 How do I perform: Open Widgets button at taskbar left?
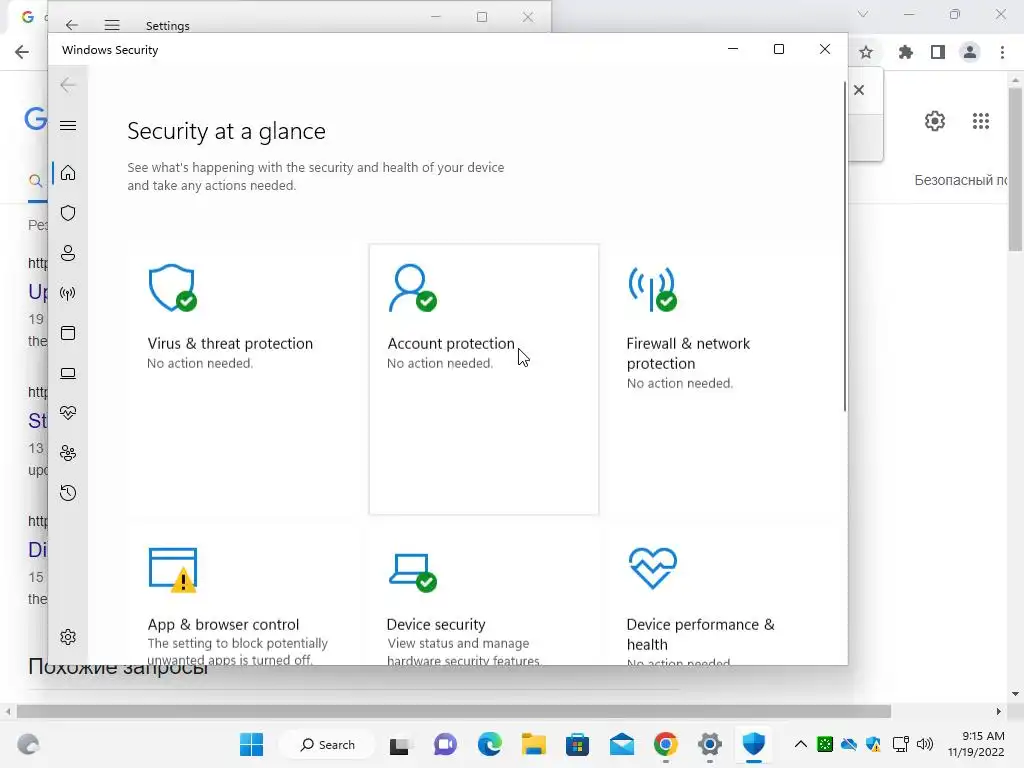tap(27, 744)
